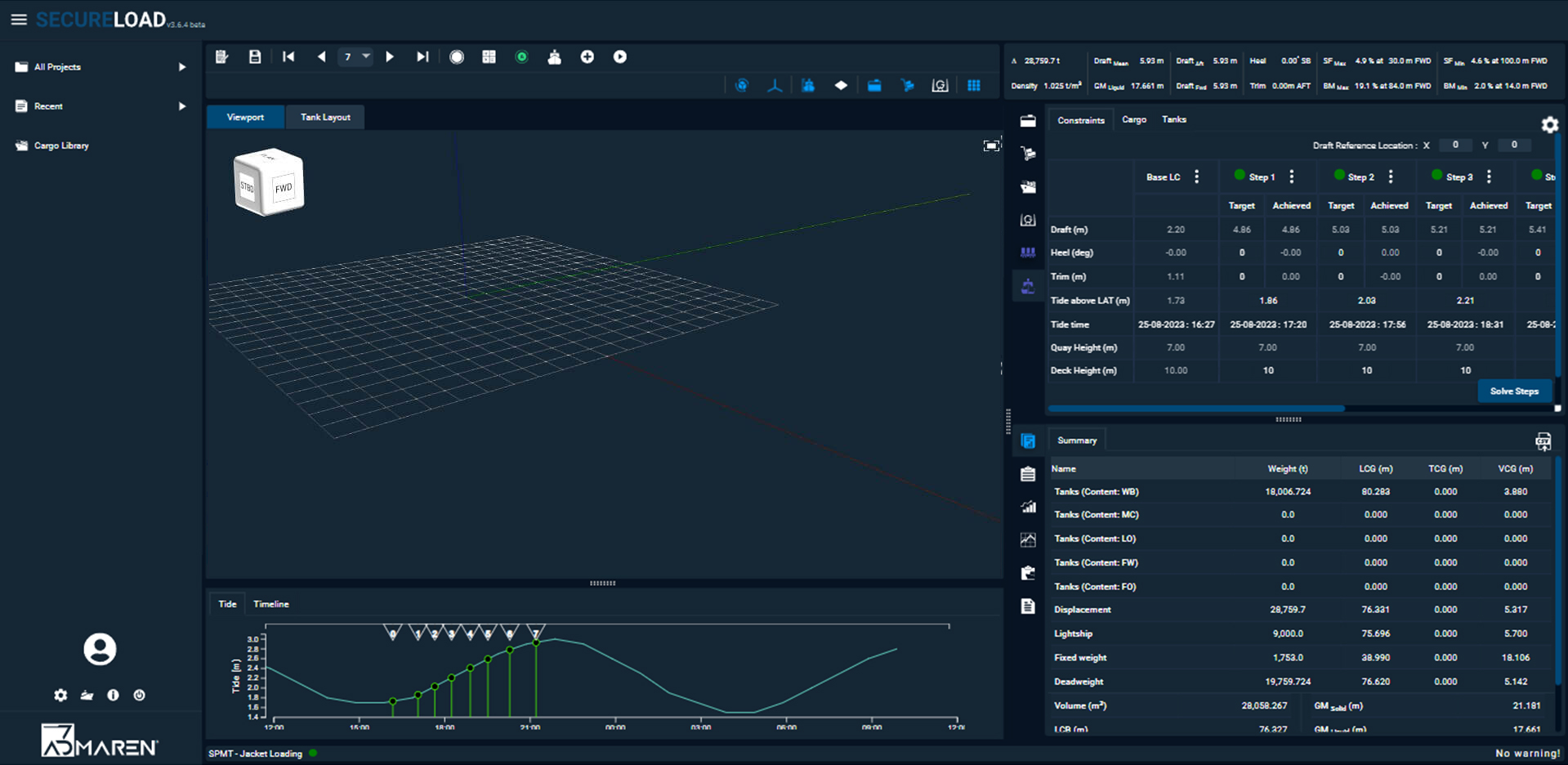Click the constraints table horizontal scrollbar
This screenshot has width=1568, height=765.
[x=1196, y=408]
